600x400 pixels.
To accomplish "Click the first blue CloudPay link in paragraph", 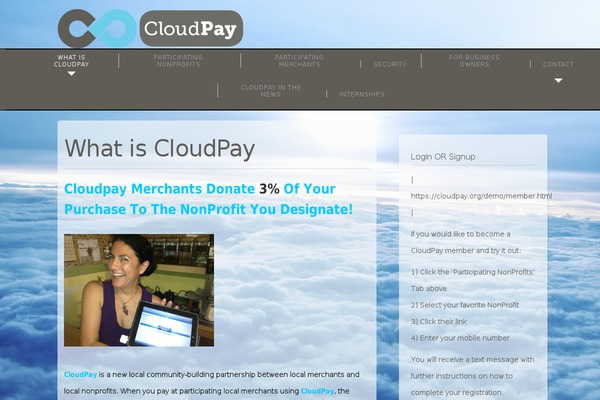I will click(x=80, y=374).
